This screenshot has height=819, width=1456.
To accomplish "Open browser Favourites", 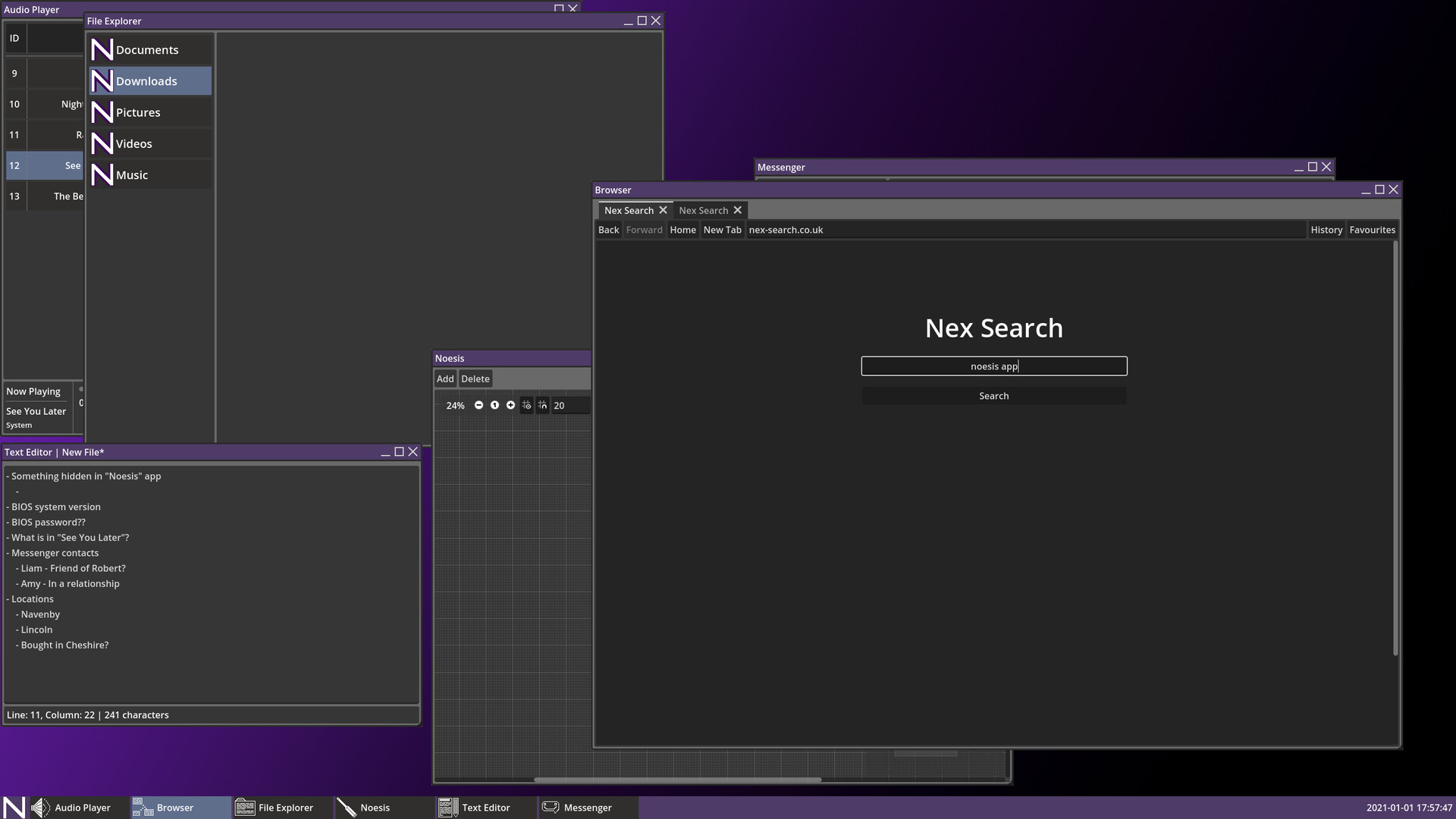I will 1372,230.
